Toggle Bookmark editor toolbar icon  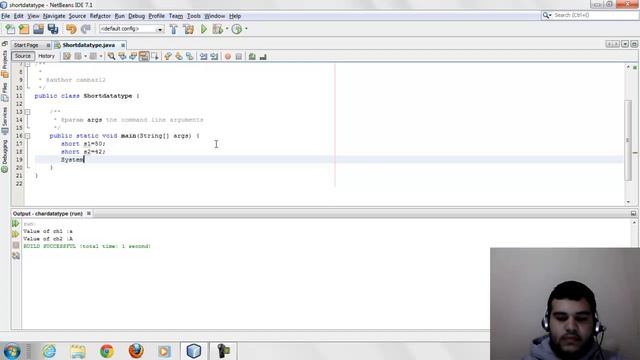(x=189, y=56)
